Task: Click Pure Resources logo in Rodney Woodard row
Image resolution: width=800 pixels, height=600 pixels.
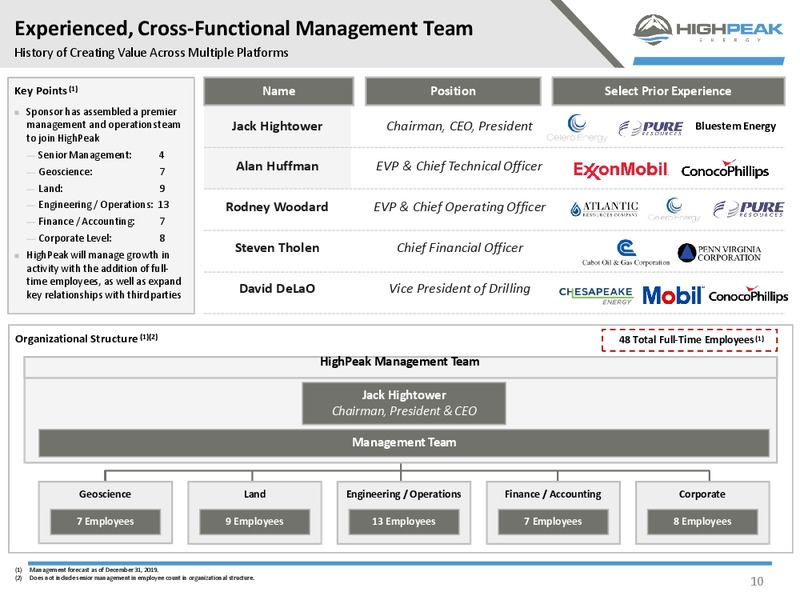Action: click(x=748, y=209)
